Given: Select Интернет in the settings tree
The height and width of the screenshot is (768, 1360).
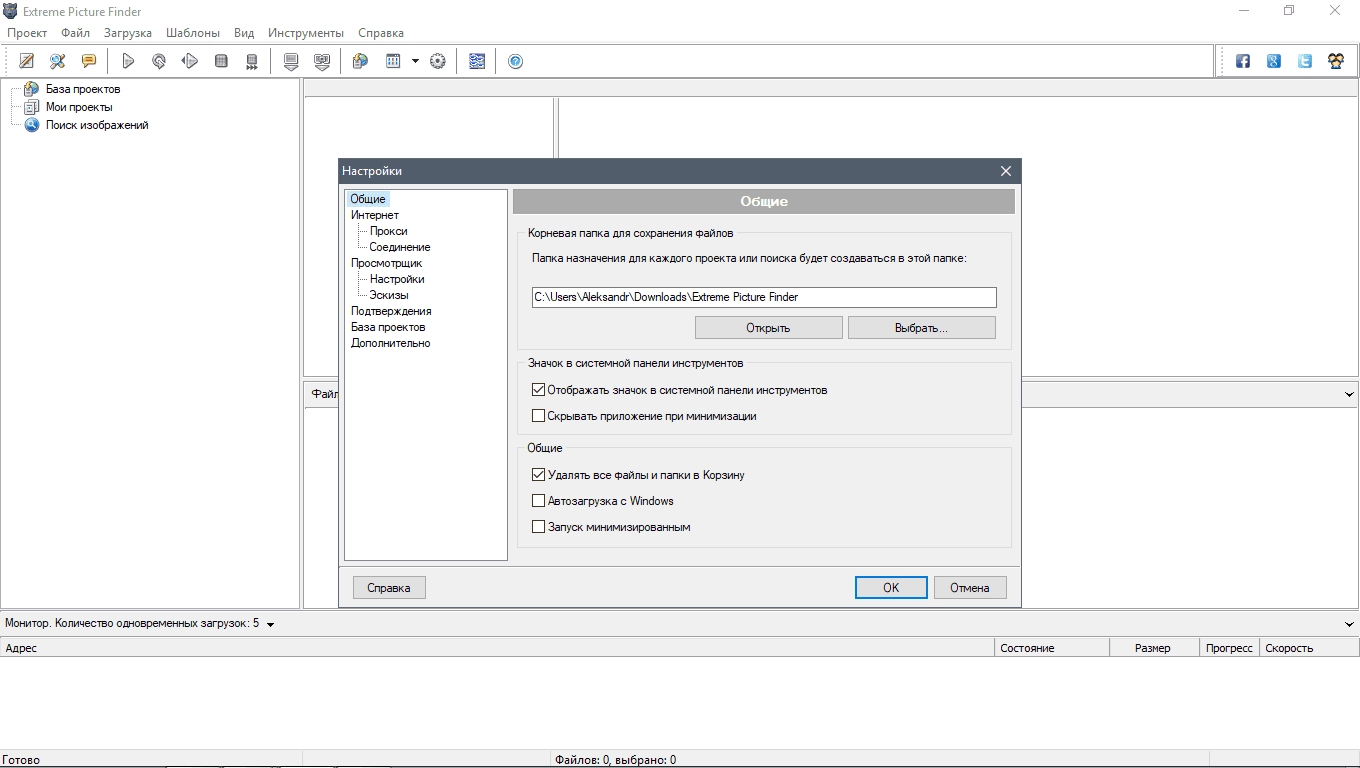Looking at the screenshot, I should click(375, 215).
